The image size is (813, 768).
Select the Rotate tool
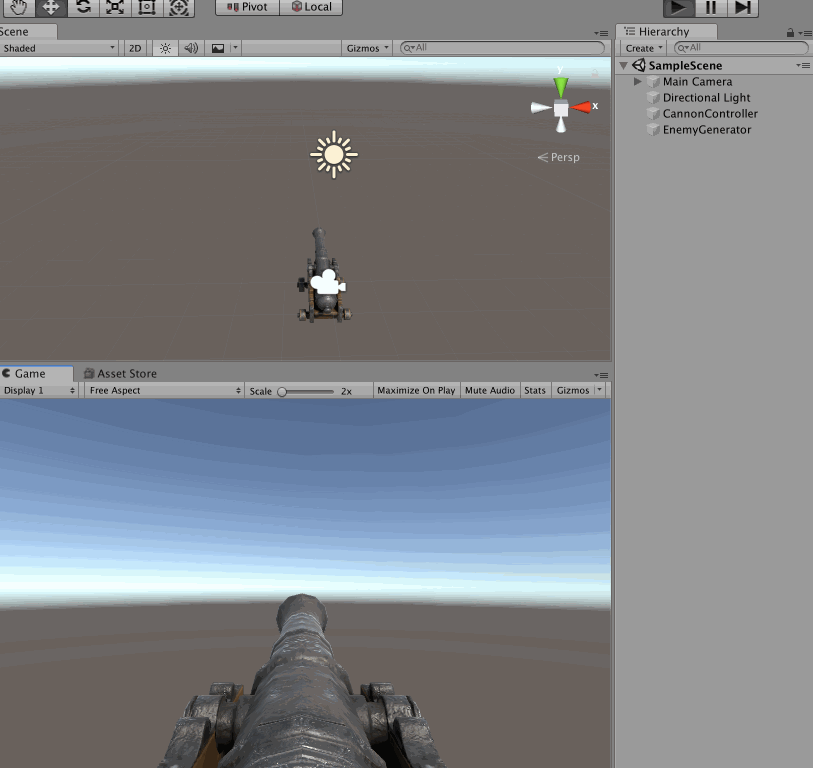coord(82,7)
